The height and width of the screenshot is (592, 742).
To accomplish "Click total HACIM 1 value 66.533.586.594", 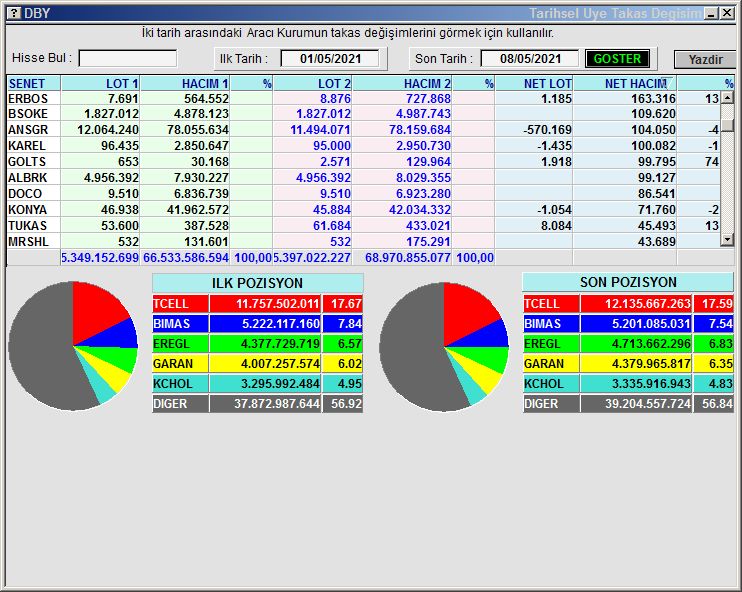I will tap(186, 258).
